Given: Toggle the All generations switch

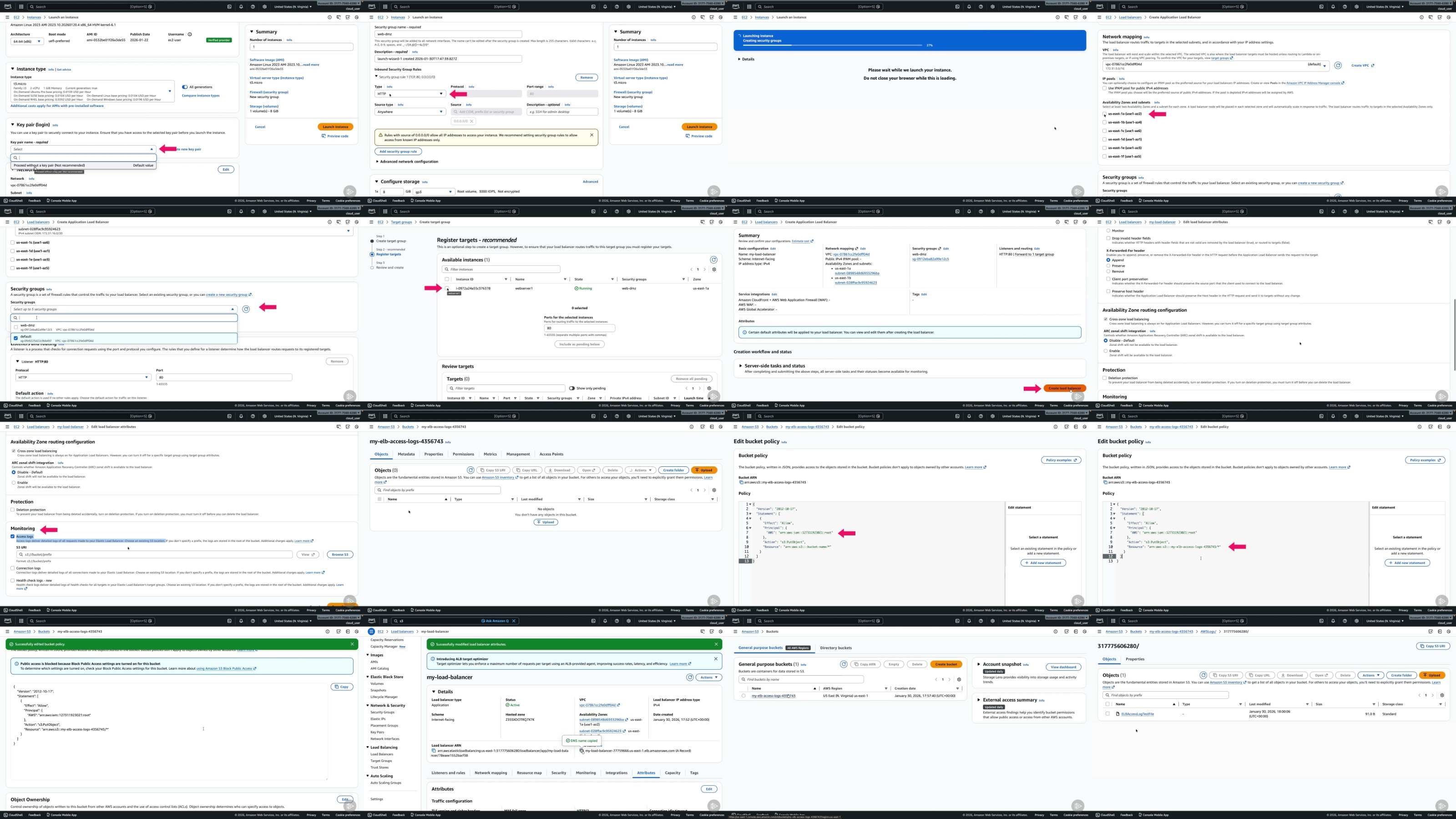Looking at the screenshot, I should [185, 87].
